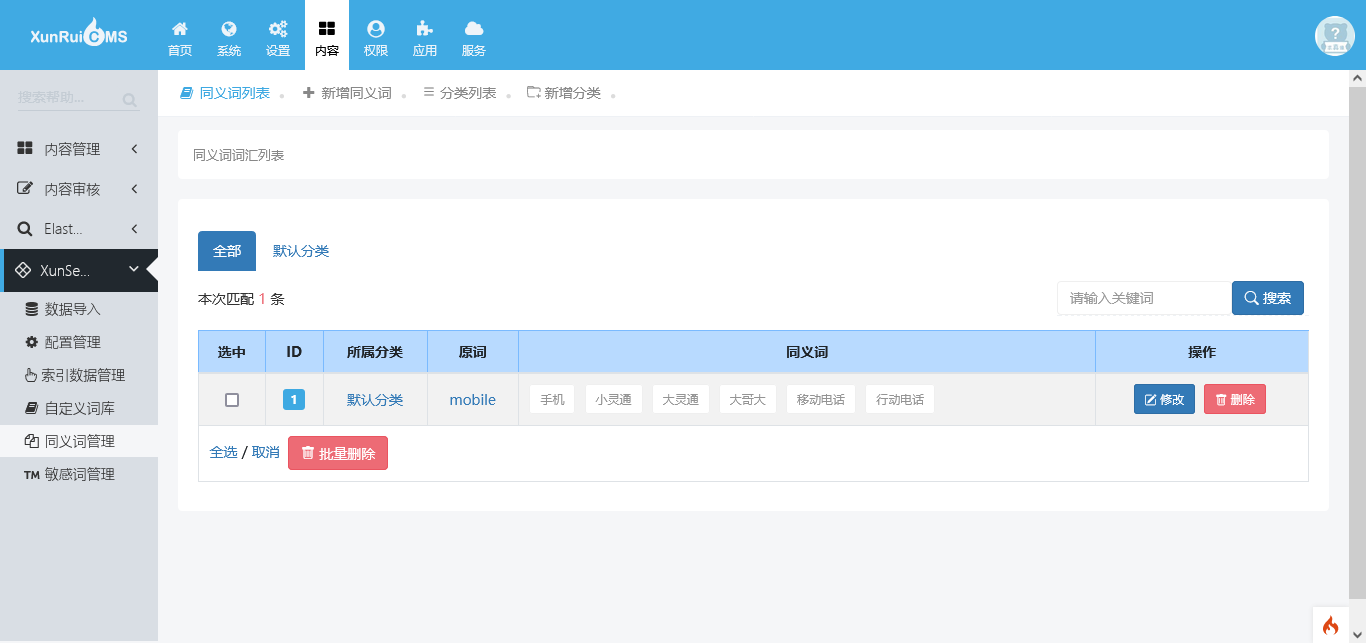Open the 新增分类 tab
Viewport: 1366px width, 643px height.
pos(564,93)
